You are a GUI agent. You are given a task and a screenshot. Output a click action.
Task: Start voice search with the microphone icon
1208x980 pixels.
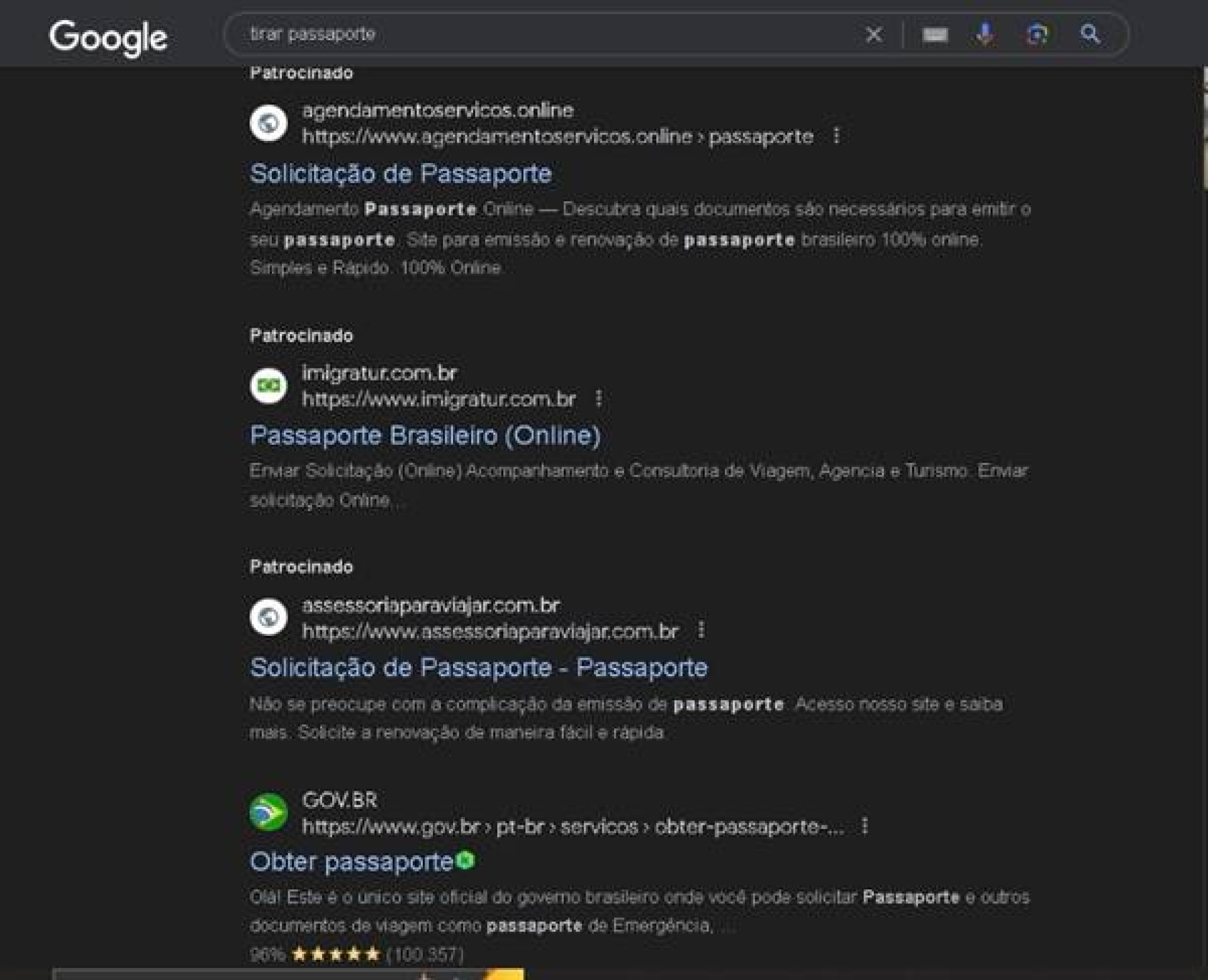coord(985,34)
